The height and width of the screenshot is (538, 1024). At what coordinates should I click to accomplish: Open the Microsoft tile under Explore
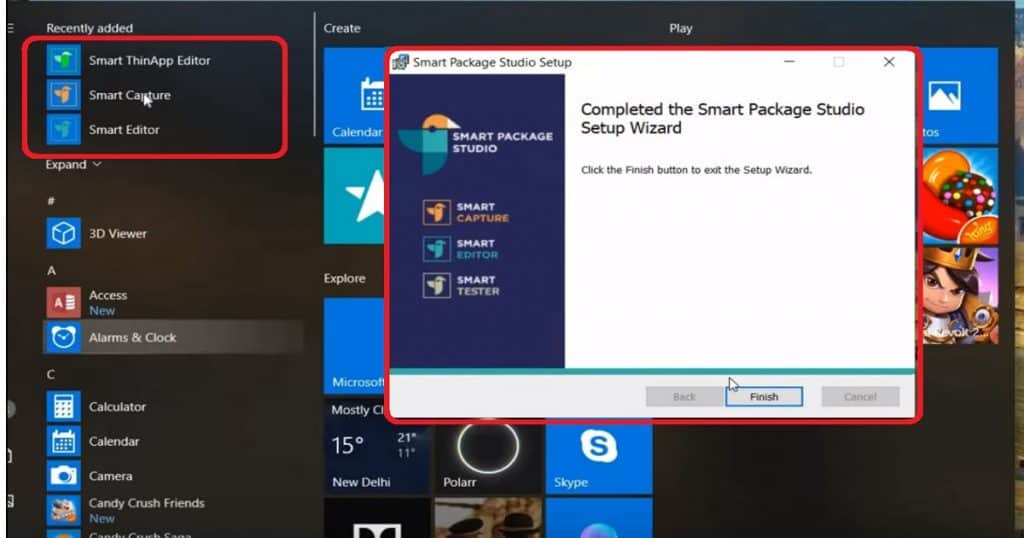[355, 346]
